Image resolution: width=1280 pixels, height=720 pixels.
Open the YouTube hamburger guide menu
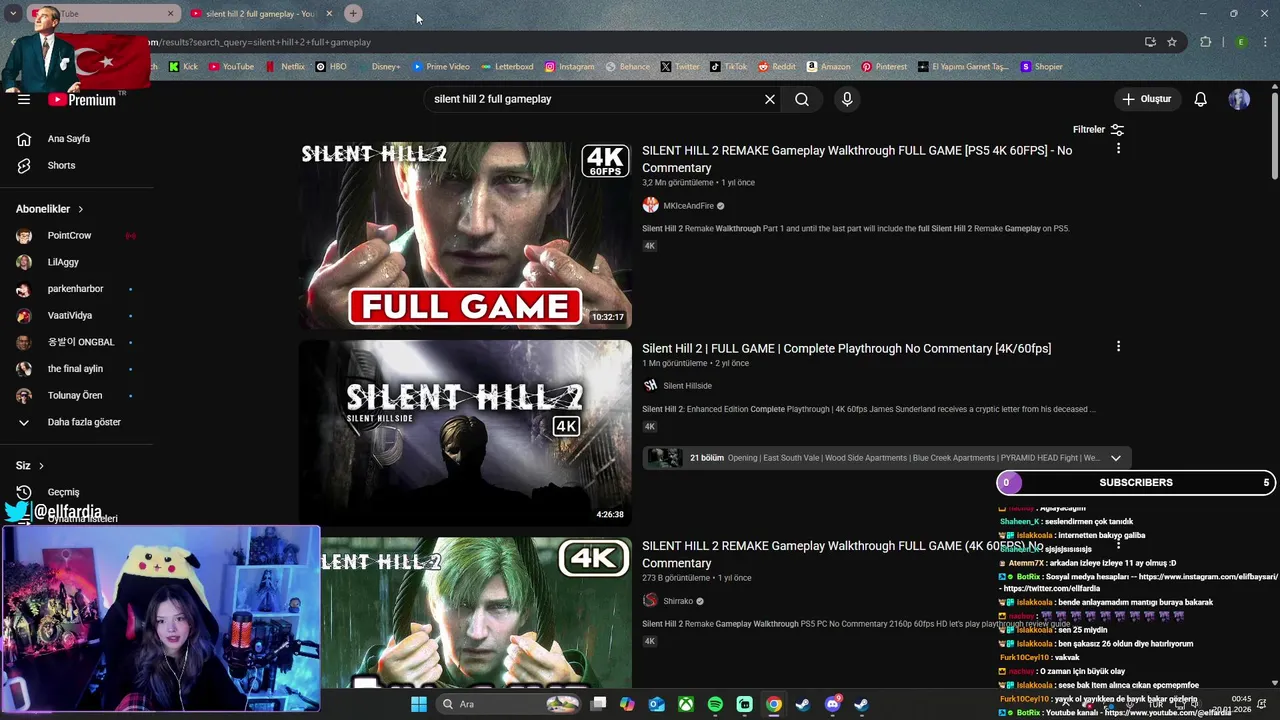[24, 99]
